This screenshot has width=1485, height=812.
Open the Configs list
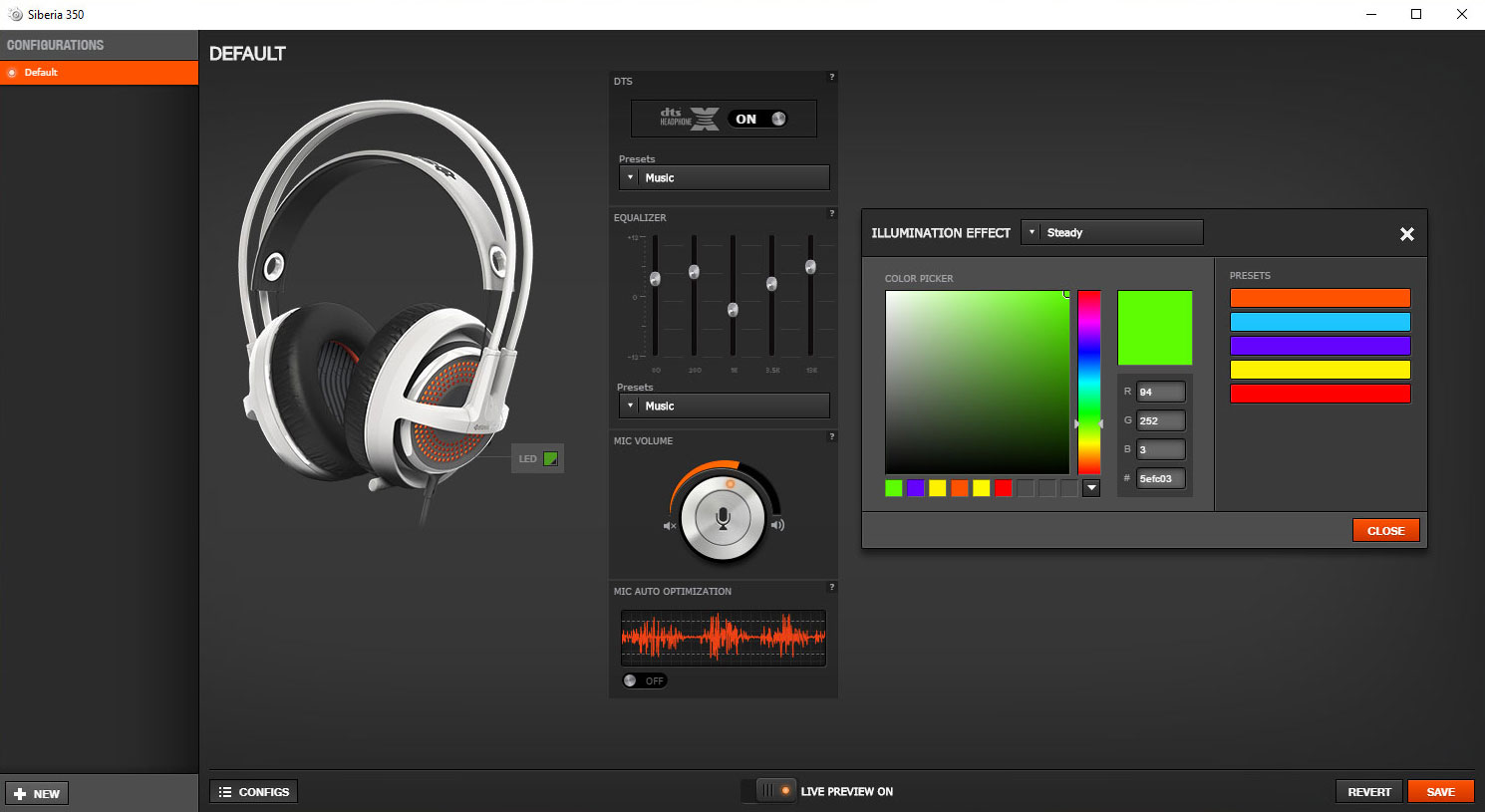(x=253, y=792)
